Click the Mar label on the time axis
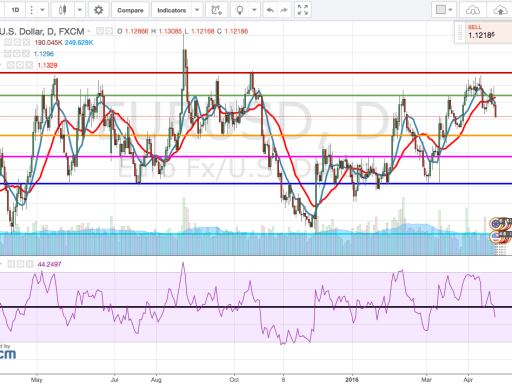This screenshot has height=384, width=512. click(426, 380)
